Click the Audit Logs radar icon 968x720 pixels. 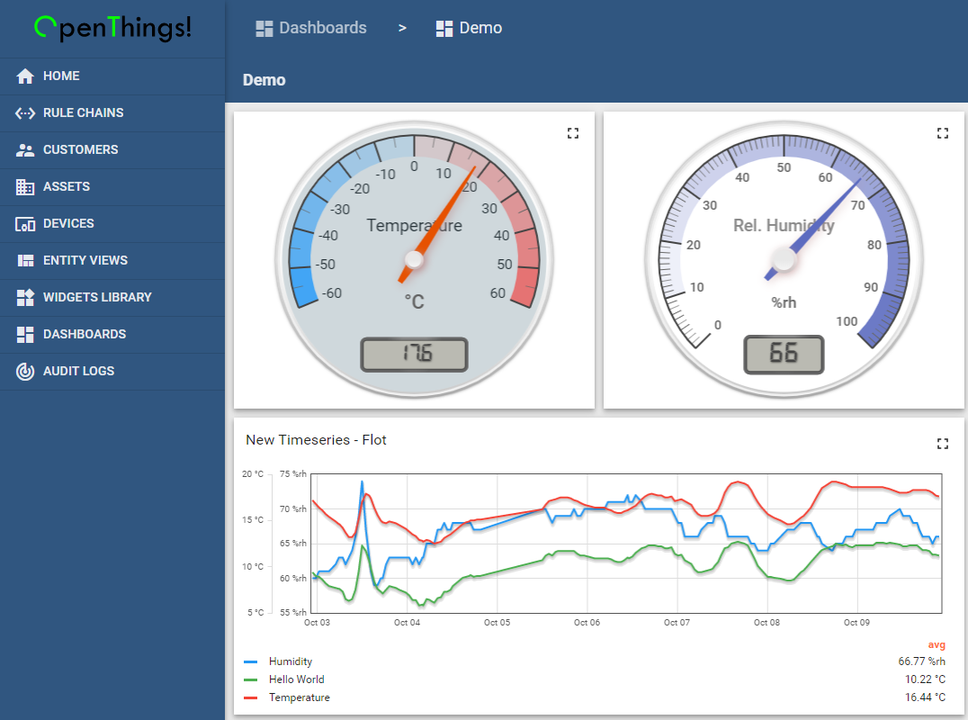[25, 371]
